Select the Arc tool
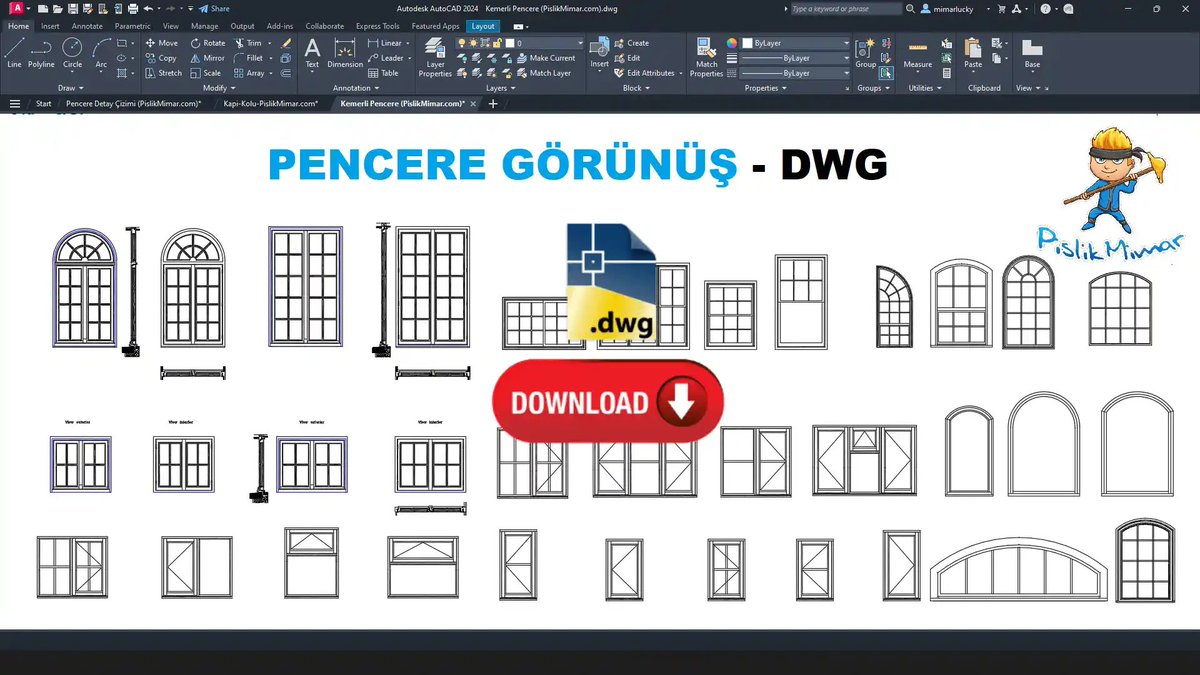The width and height of the screenshot is (1200, 675). (x=101, y=53)
